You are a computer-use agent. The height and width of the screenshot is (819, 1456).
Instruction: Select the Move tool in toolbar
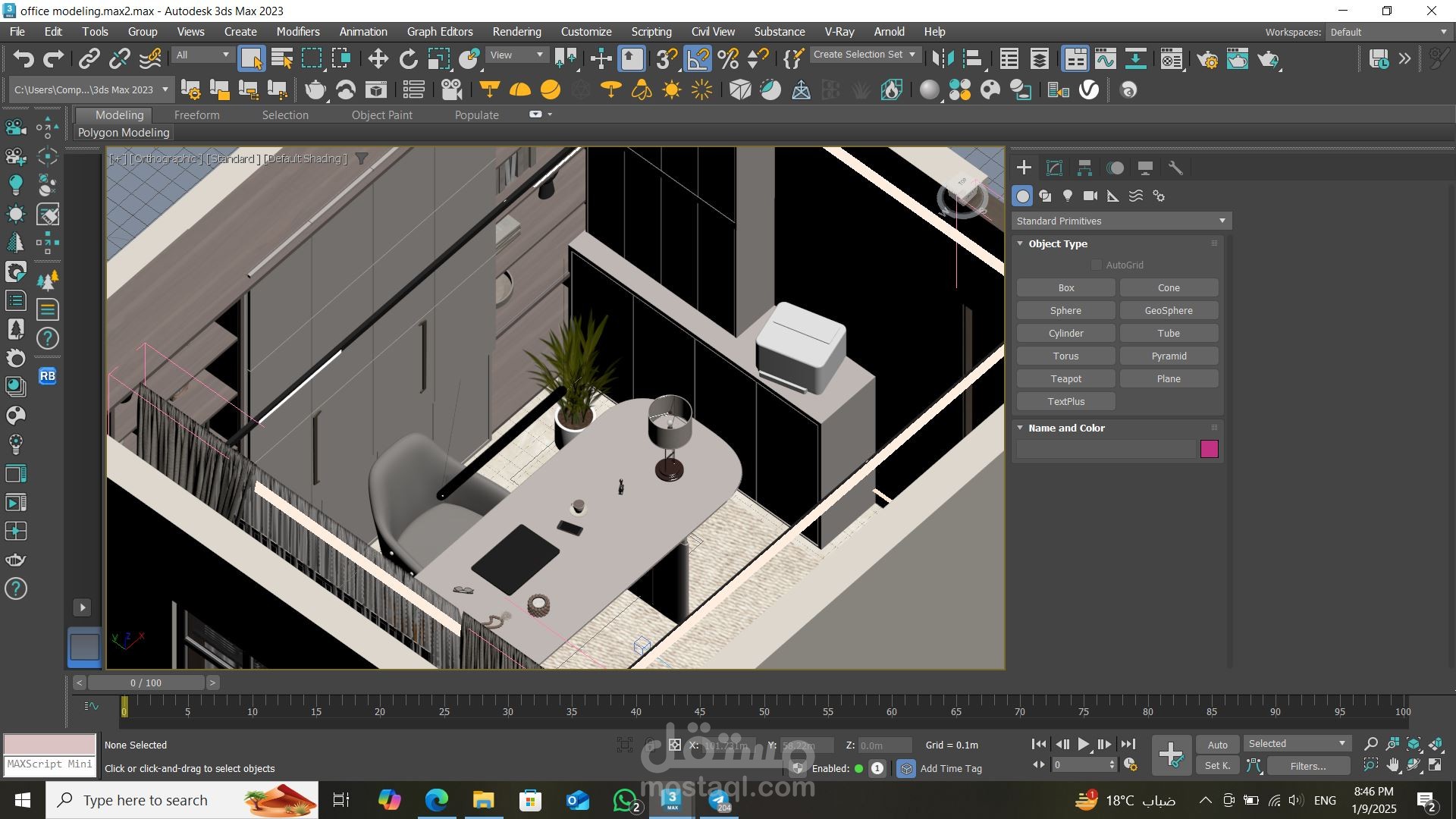click(378, 58)
